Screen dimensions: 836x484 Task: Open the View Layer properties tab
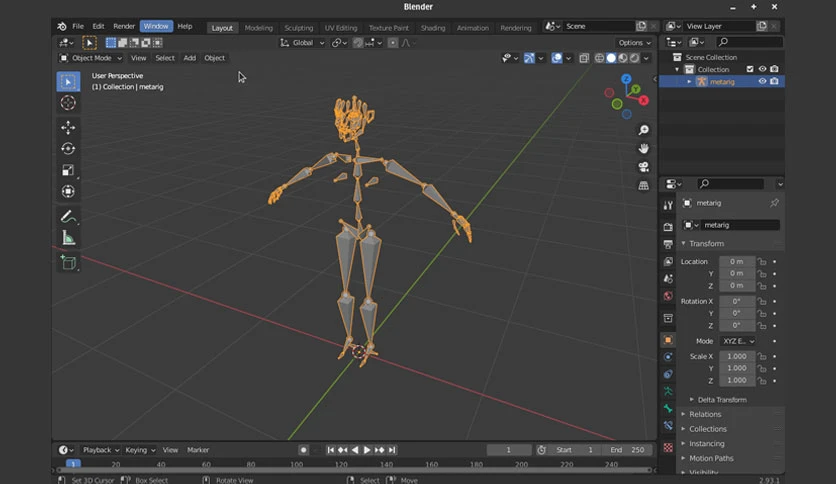tap(668, 261)
